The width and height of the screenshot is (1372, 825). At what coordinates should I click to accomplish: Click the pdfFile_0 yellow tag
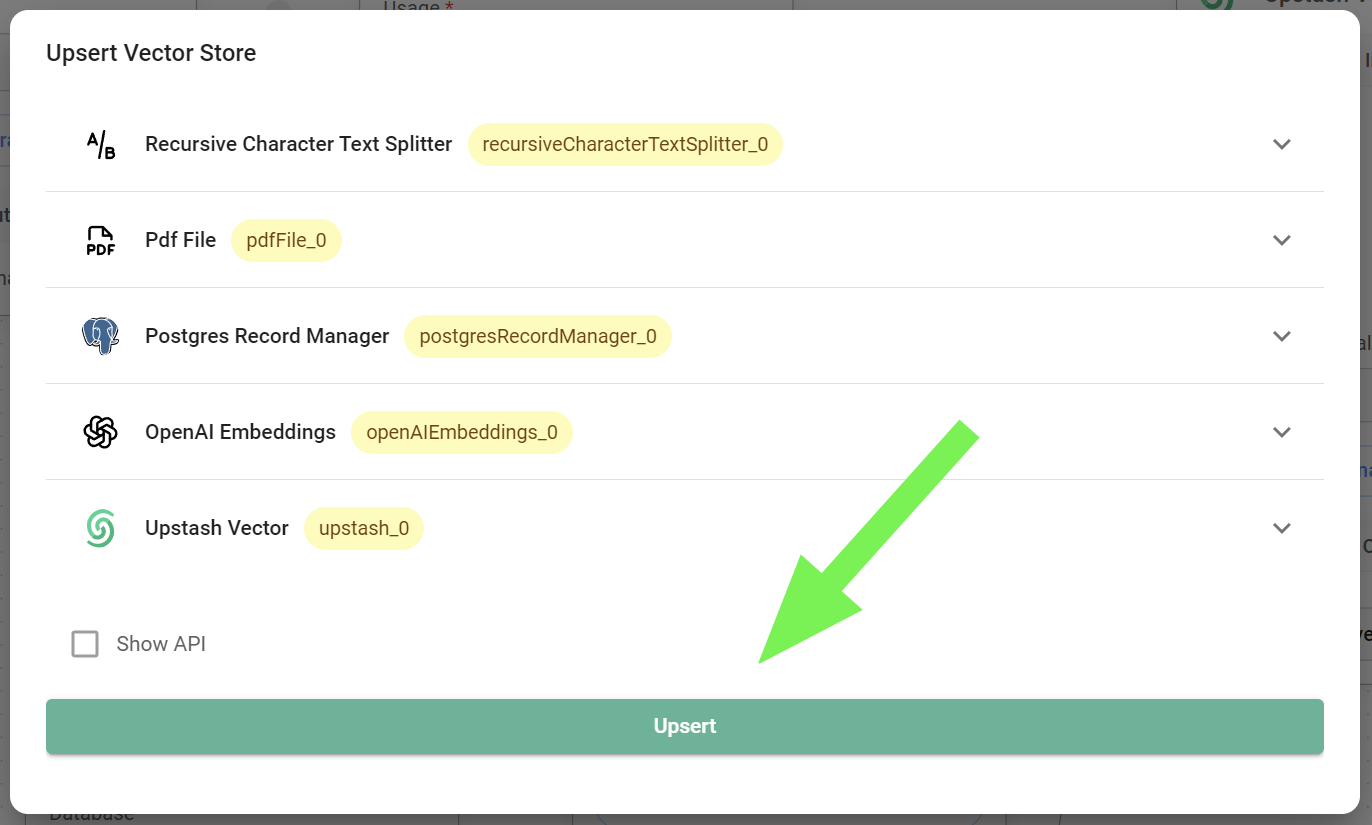(x=286, y=241)
